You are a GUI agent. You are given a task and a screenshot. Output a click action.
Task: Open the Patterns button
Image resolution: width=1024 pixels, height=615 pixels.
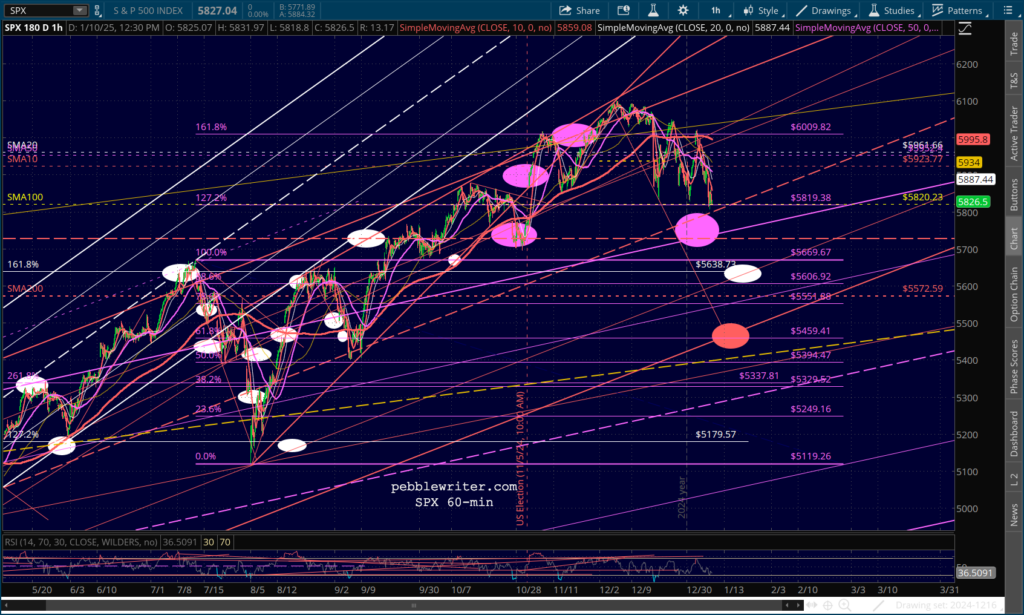[957, 10]
